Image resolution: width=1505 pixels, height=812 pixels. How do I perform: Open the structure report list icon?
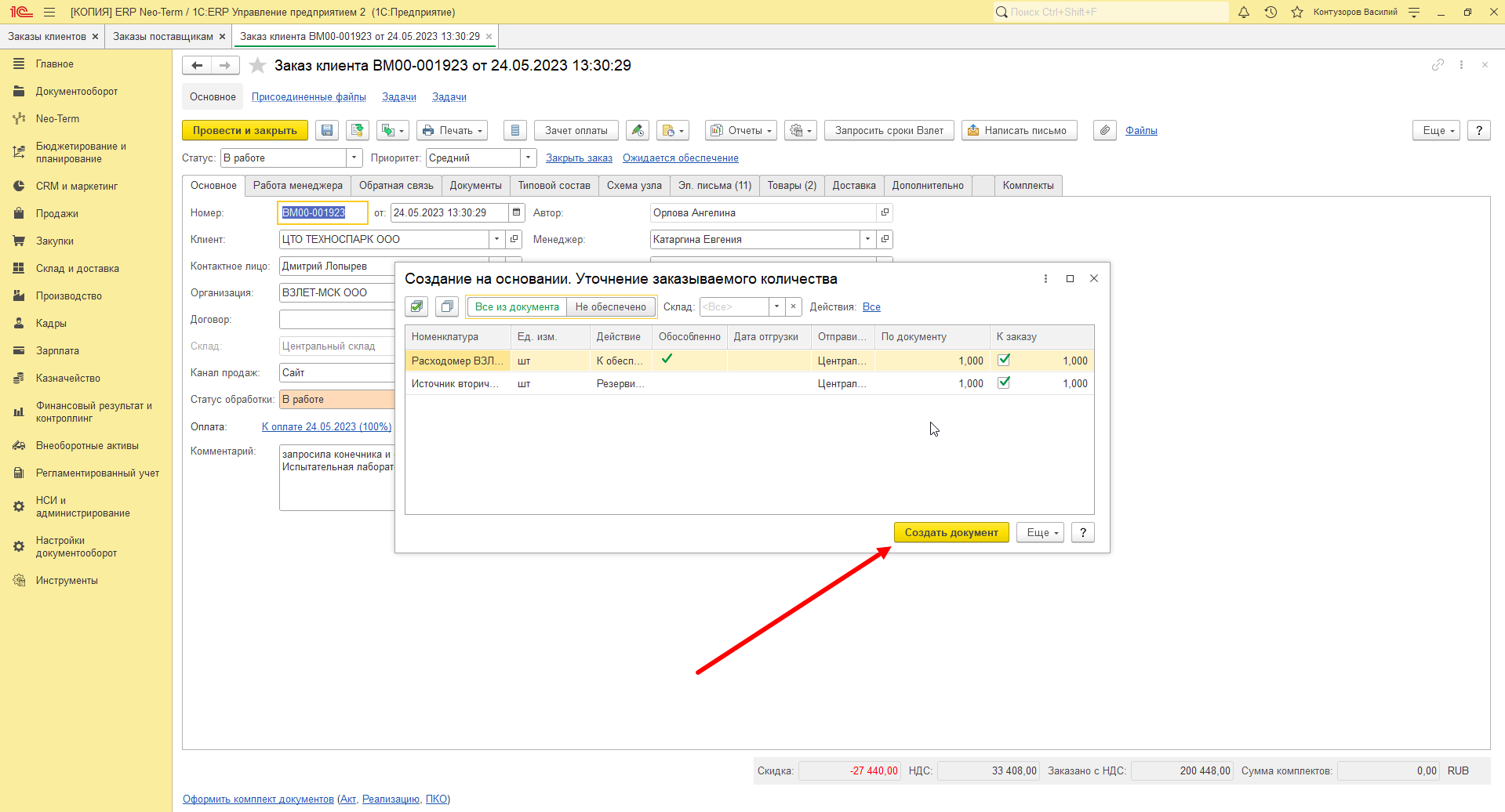[514, 131]
